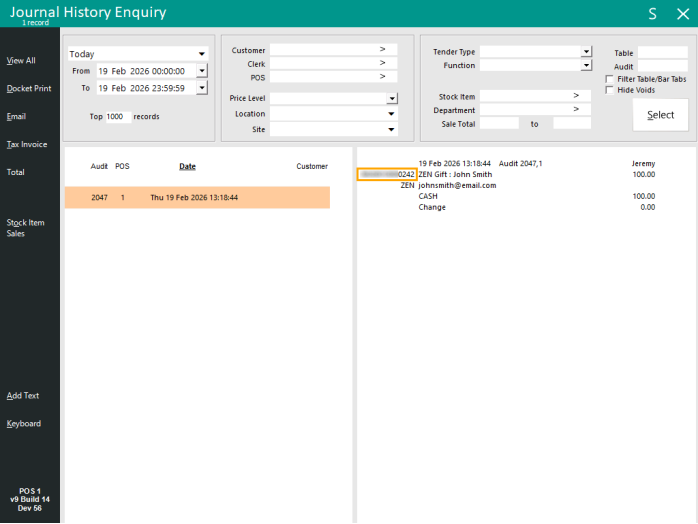
Task: Sort by the Date column header
Action: 187,166
